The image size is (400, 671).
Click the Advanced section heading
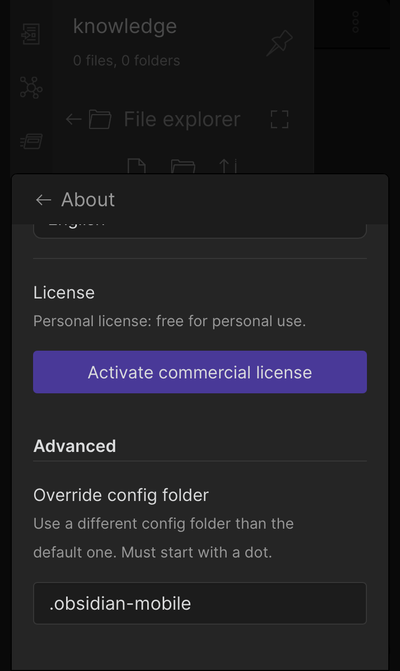click(x=74, y=446)
